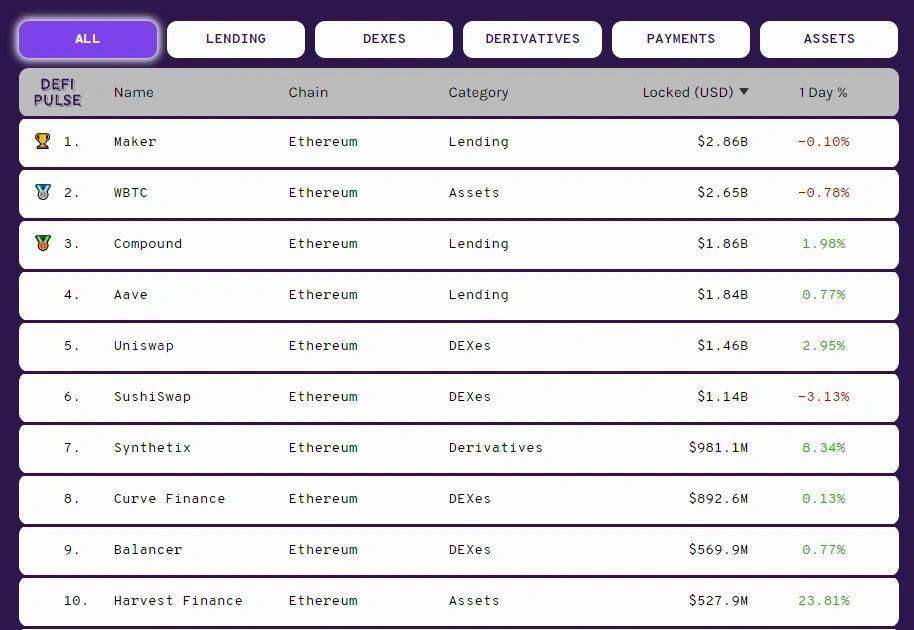The height and width of the screenshot is (630, 914).
Task: Filter by the DEXES tab
Action: pos(384,39)
